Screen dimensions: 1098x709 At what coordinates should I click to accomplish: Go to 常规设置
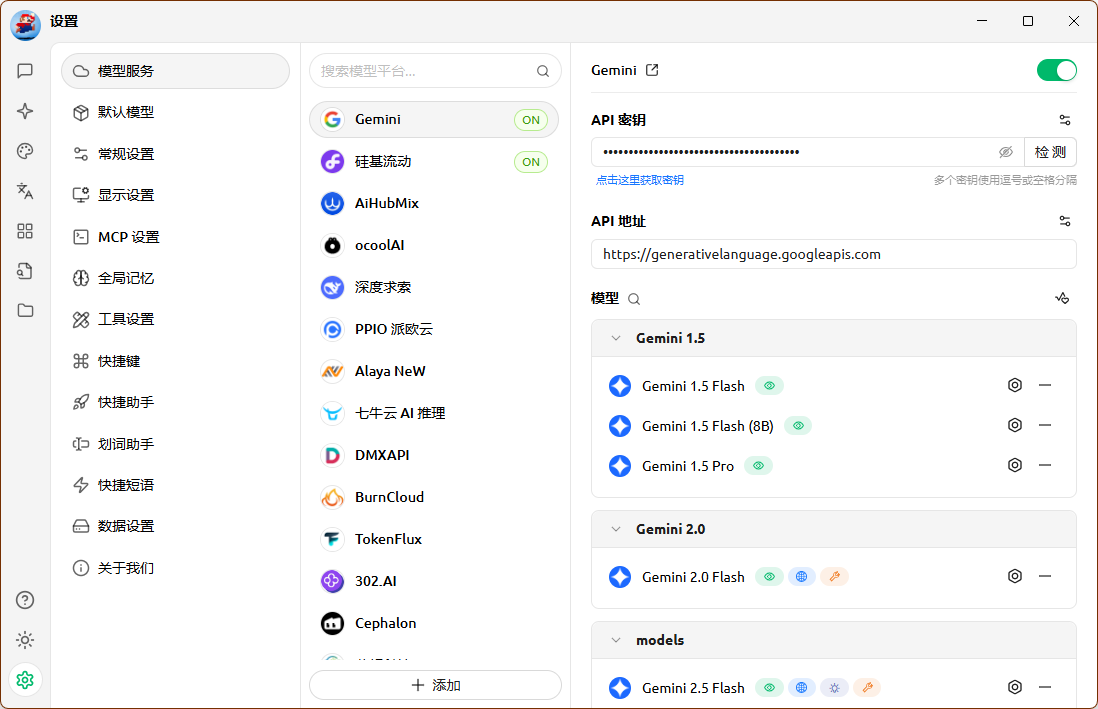[x=175, y=153]
